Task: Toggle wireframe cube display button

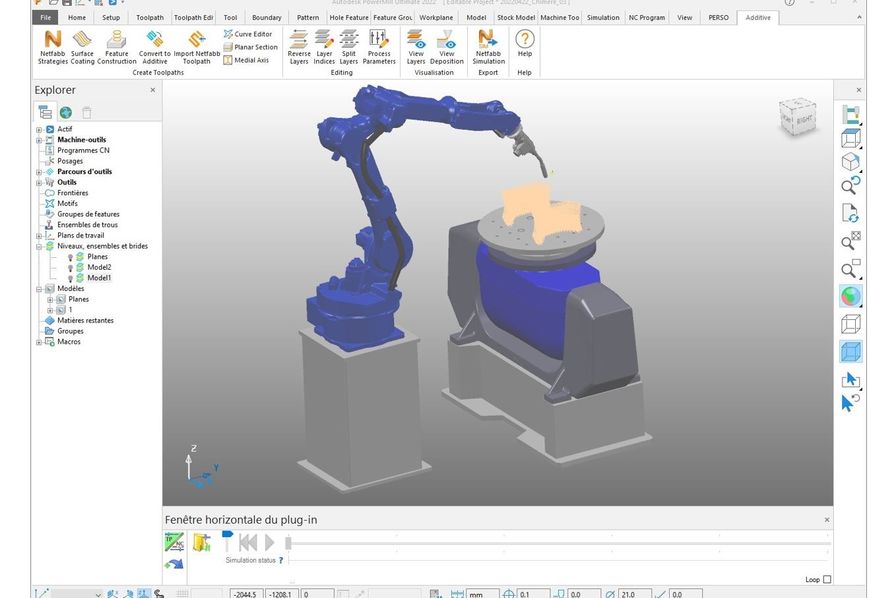Action: 850,324
